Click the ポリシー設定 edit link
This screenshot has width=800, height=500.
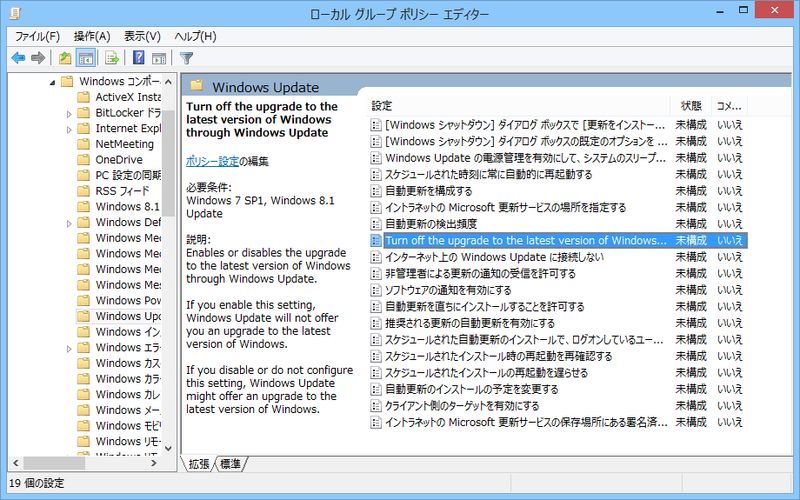coord(212,161)
